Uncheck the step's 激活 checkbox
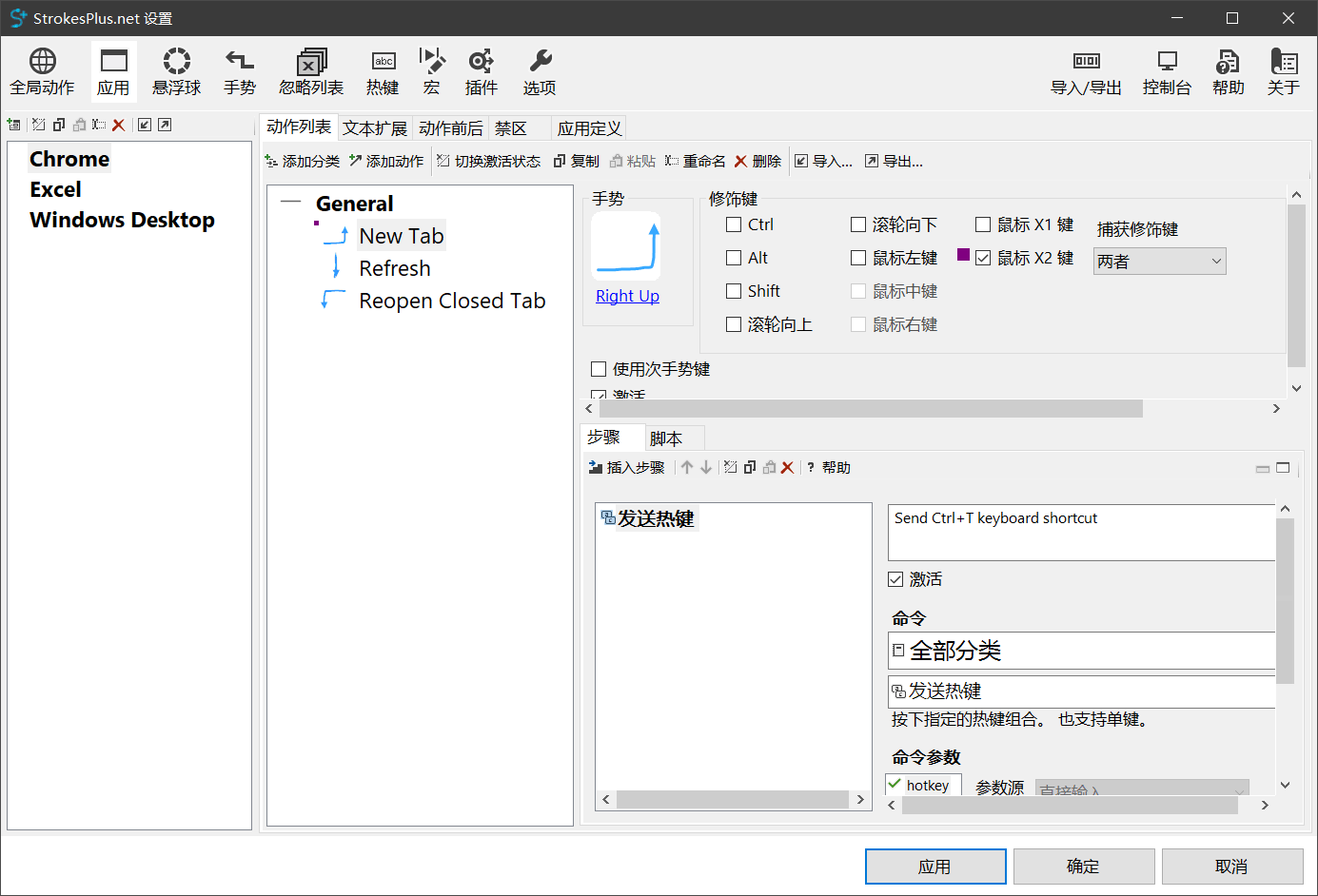The height and width of the screenshot is (896, 1318). click(895, 579)
